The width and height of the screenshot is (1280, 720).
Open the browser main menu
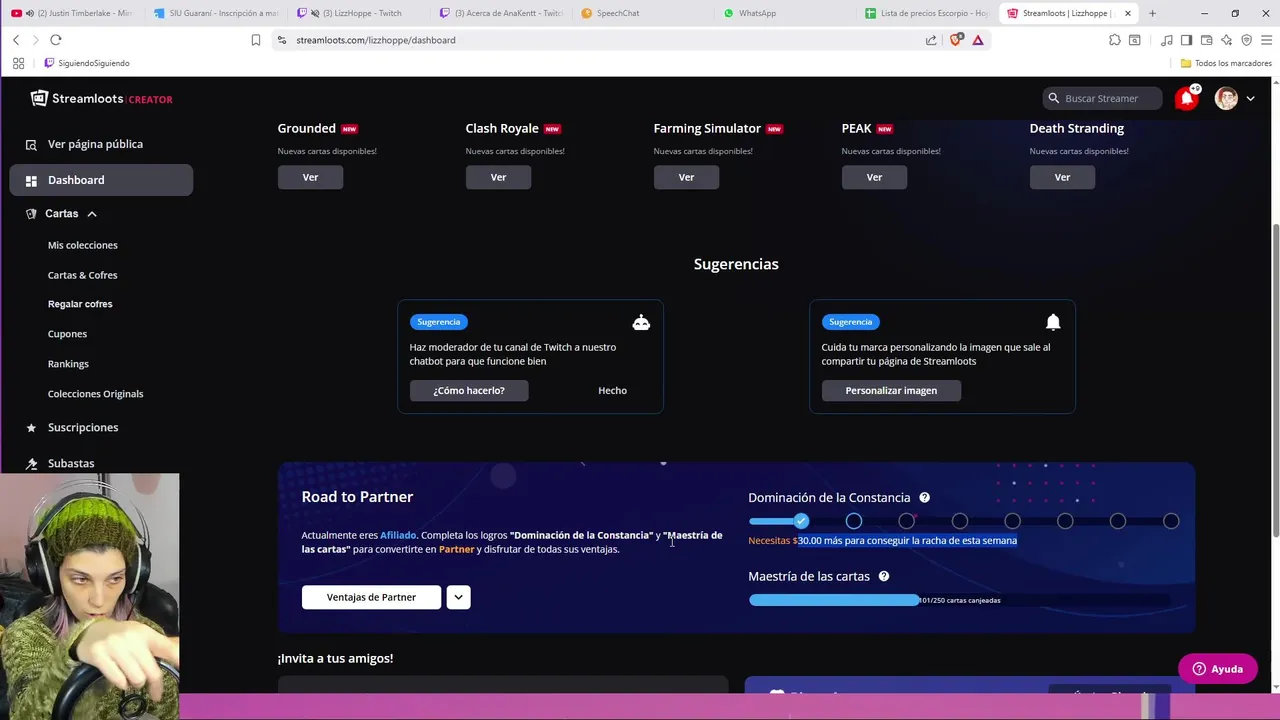(x=1267, y=40)
